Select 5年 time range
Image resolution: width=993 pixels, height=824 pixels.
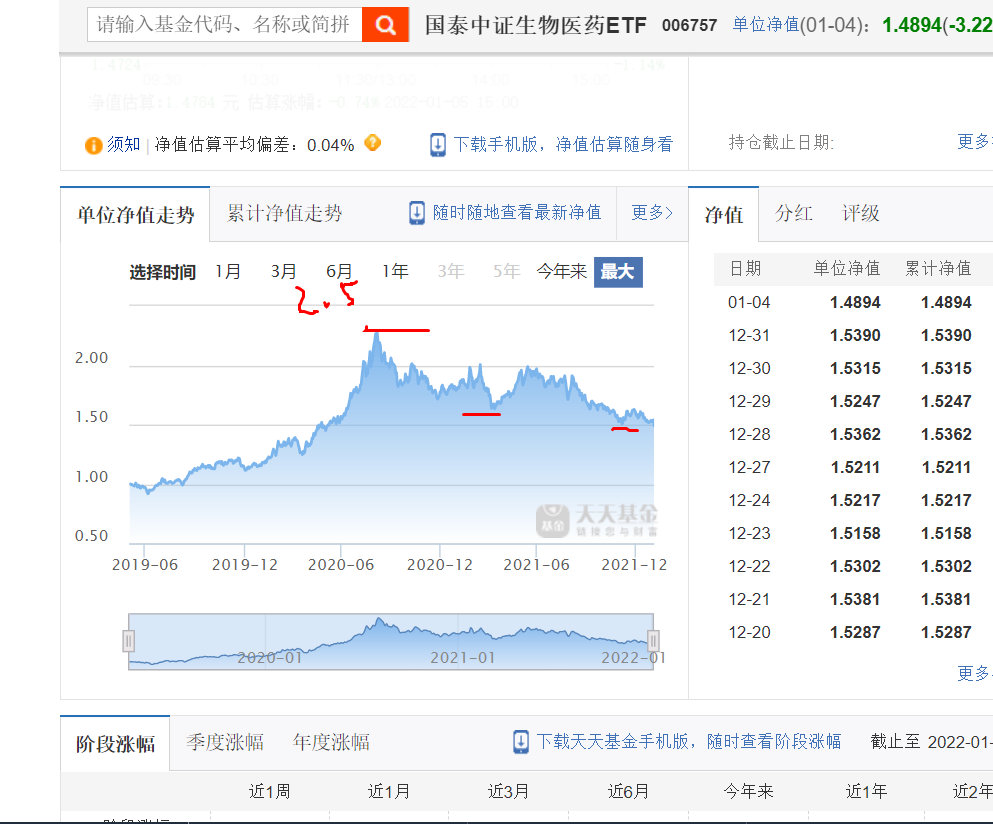click(x=507, y=272)
